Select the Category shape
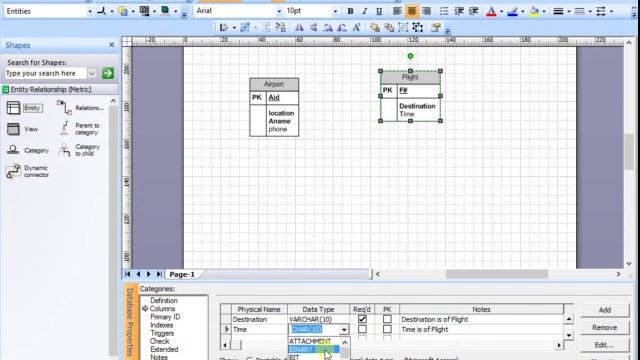 point(28,150)
